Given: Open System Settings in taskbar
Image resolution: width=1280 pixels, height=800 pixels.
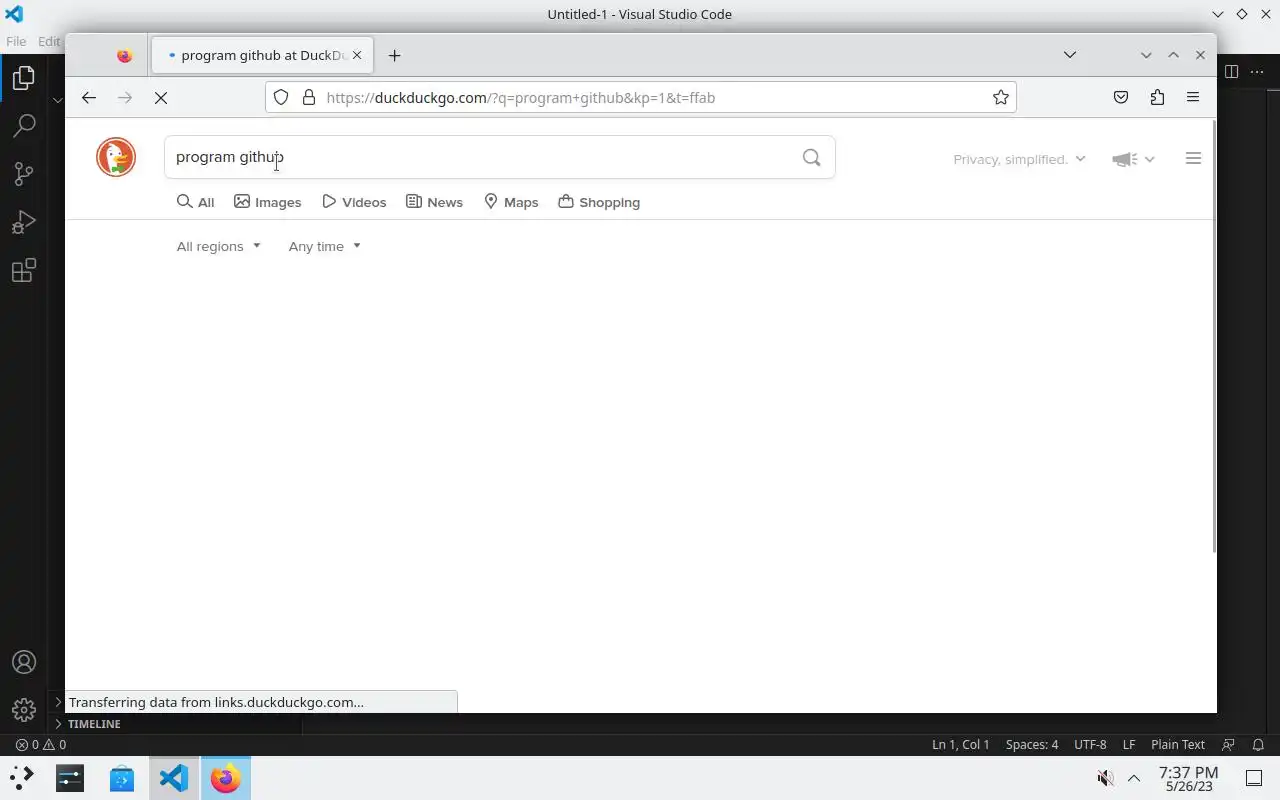Looking at the screenshot, I should tap(70, 777).
